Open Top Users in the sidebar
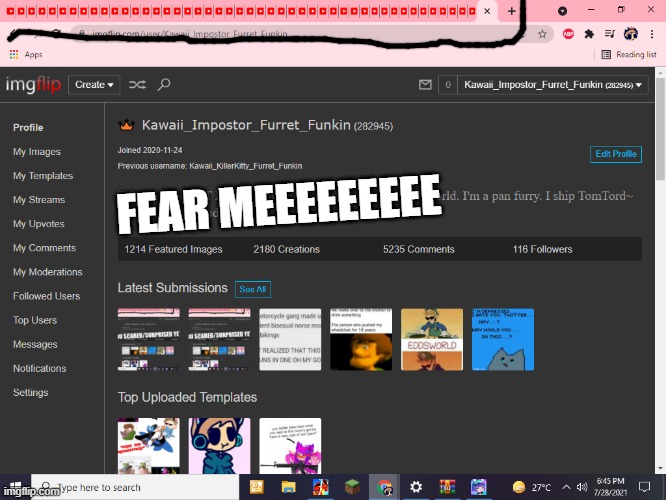666x500 pixels. click(x=35, y=320)
